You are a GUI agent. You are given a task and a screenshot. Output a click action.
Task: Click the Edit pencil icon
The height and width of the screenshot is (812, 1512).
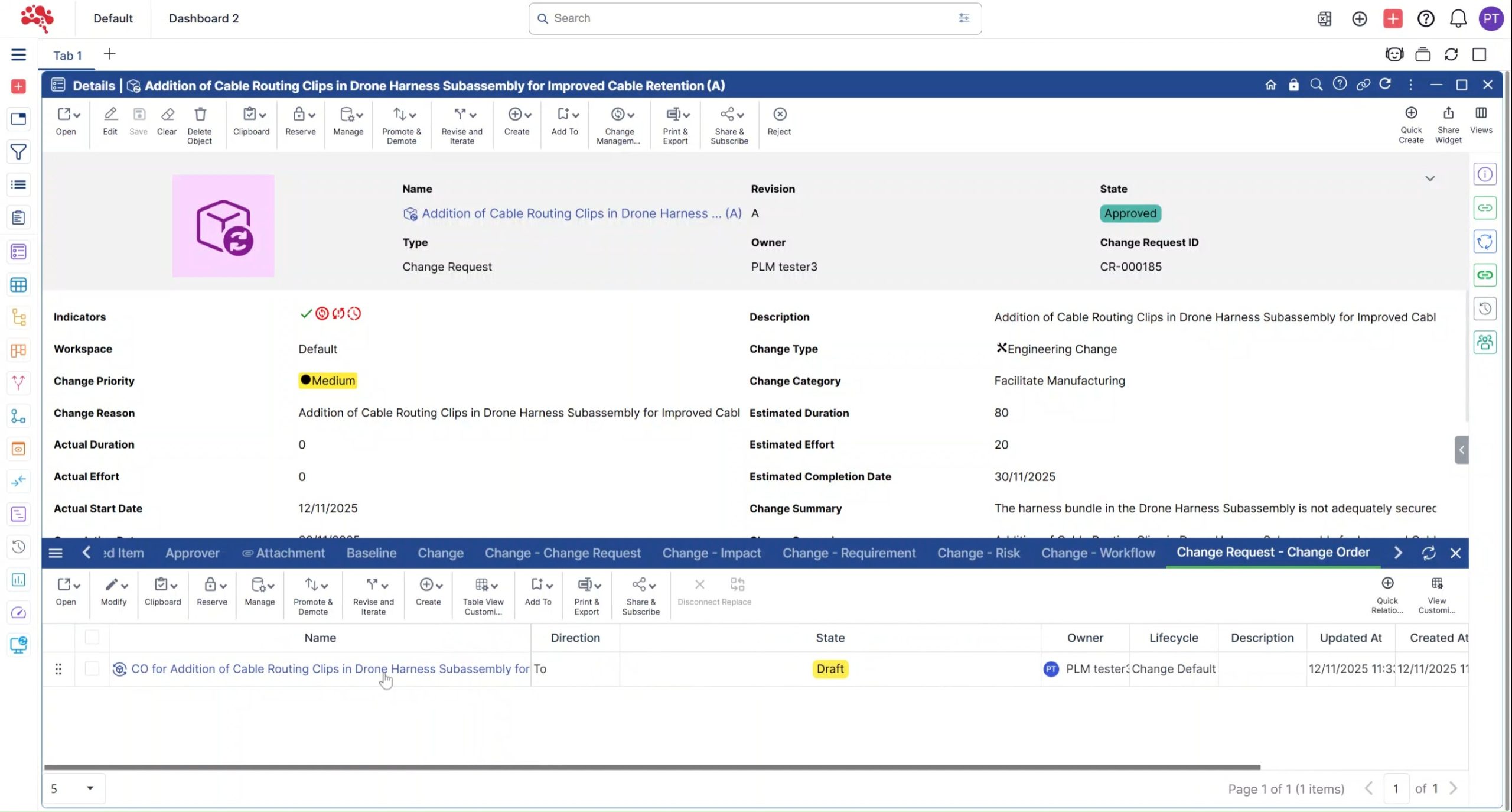tap(110, 115)
